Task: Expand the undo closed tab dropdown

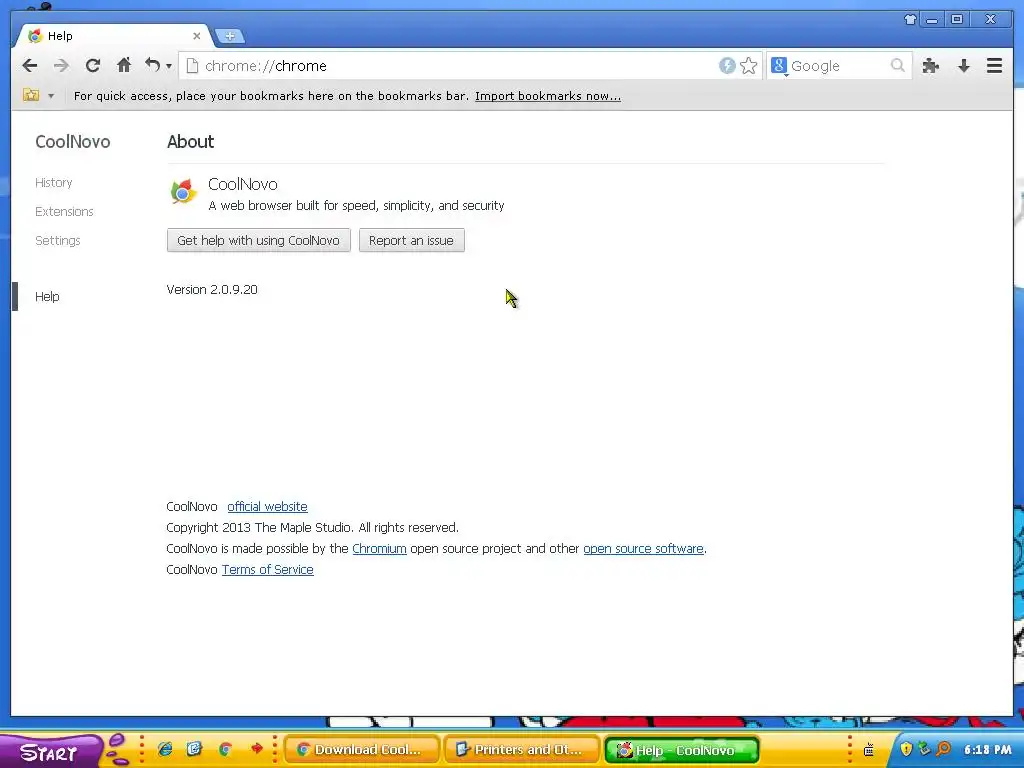Action: coord(169,66)
